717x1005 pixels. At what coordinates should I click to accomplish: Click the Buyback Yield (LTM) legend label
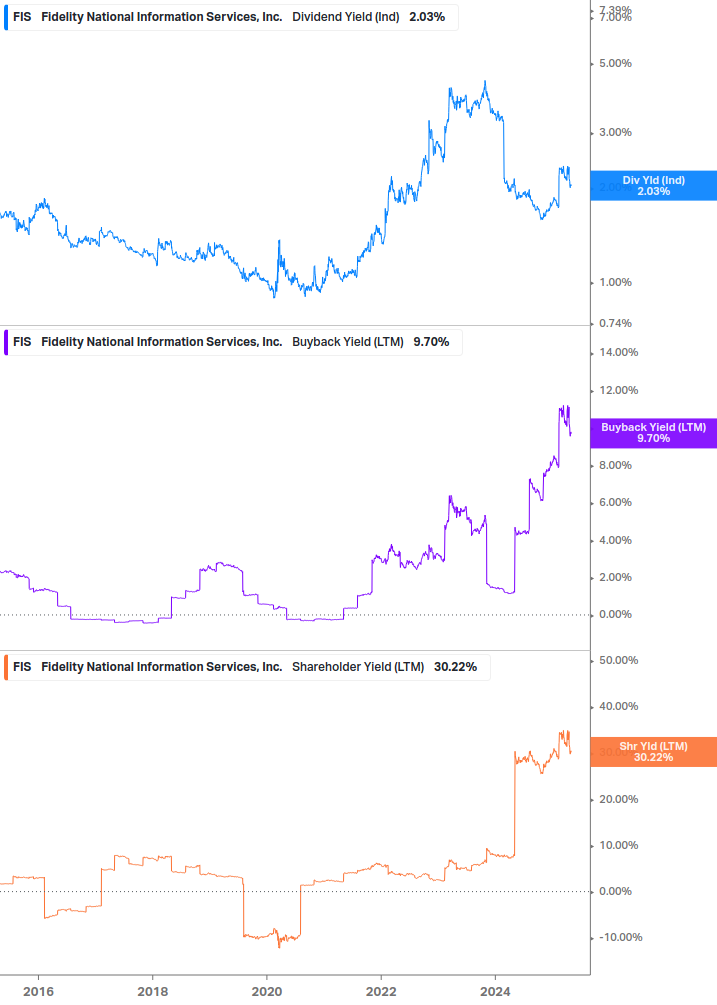point(348,342)
